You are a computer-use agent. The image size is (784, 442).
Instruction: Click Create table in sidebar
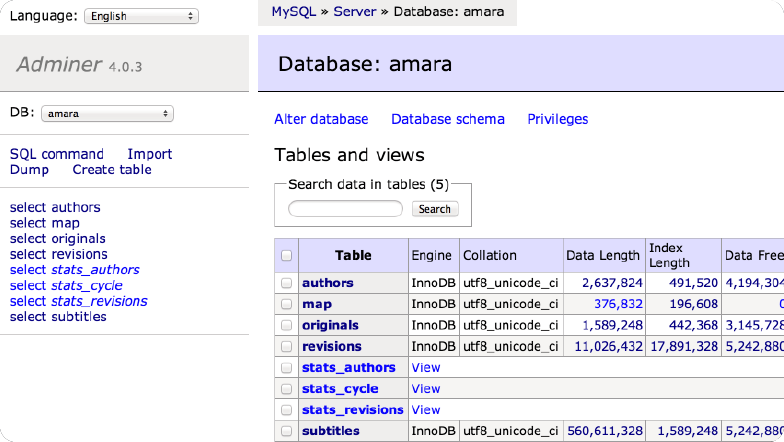coord(112,170)
